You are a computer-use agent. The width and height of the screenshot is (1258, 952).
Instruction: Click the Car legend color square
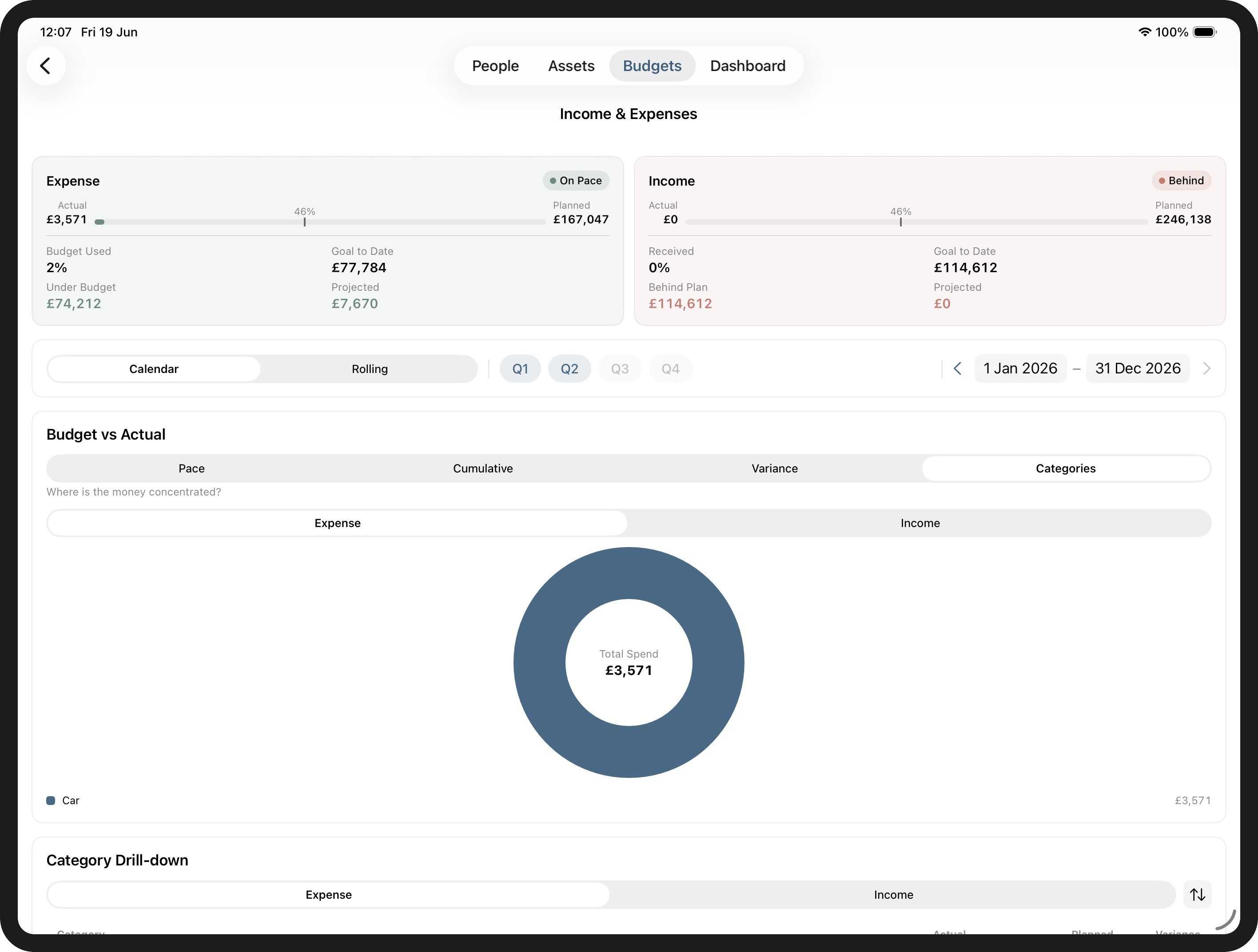point(51,800)
